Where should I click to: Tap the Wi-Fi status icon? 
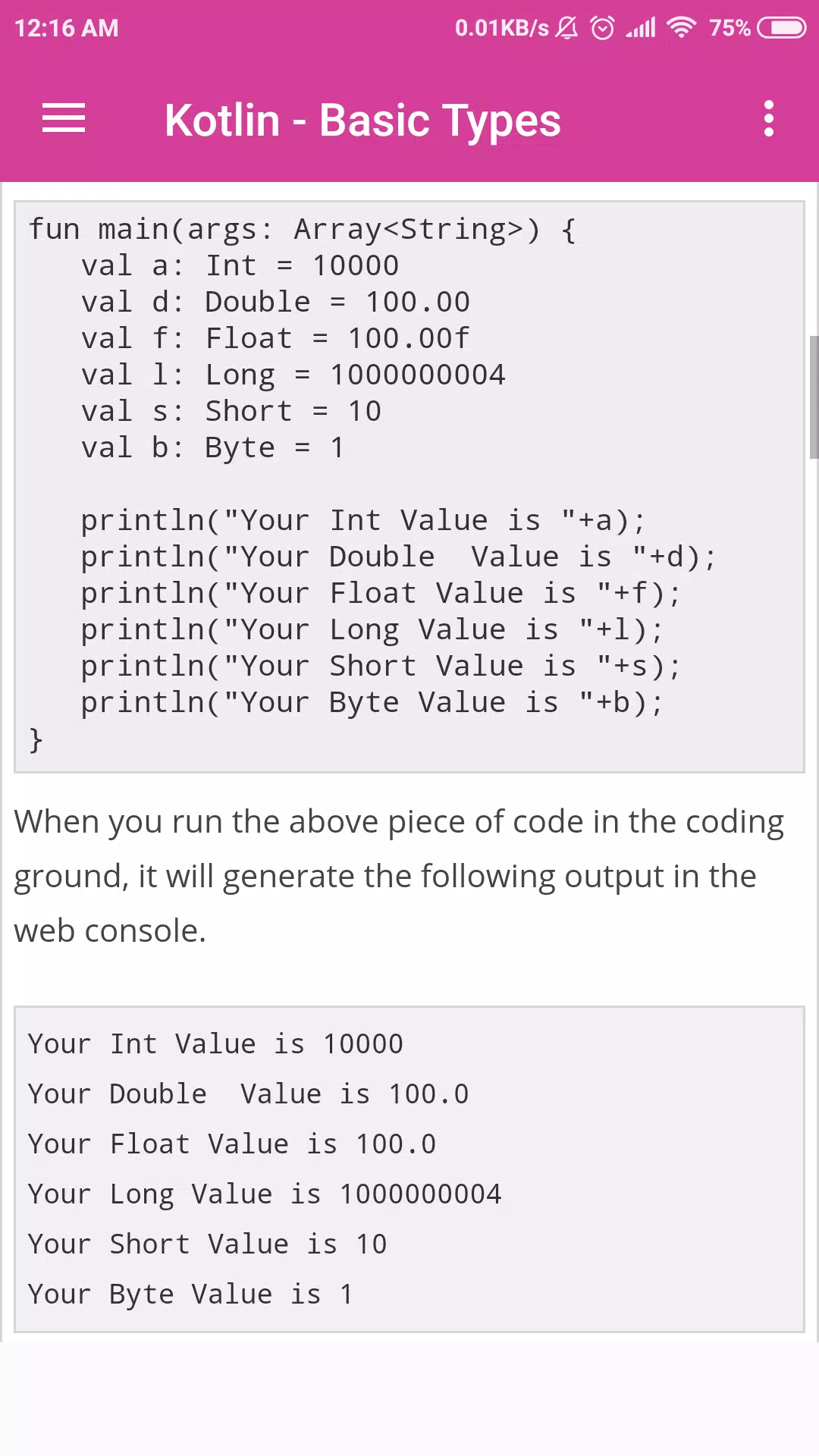click(681, 28)
